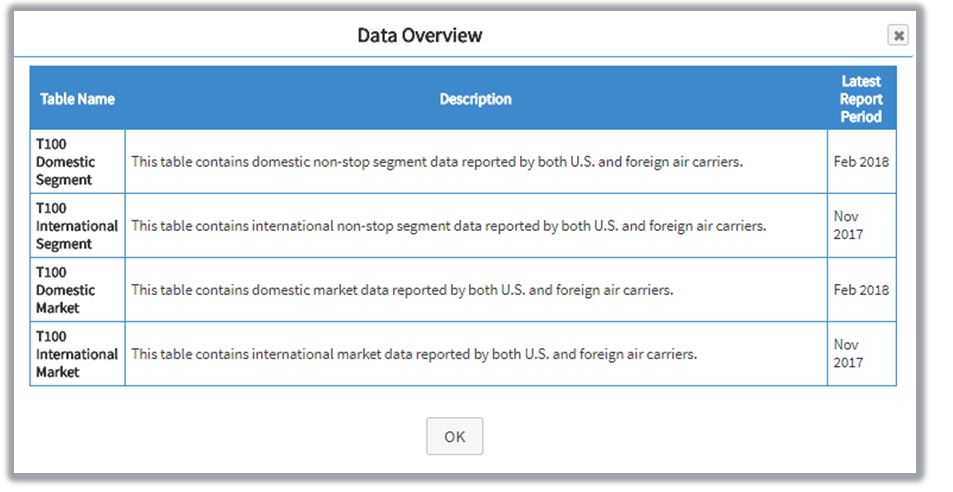Close the Data Overview dialog with X
The image size is (953, 492).
point(898,36)
